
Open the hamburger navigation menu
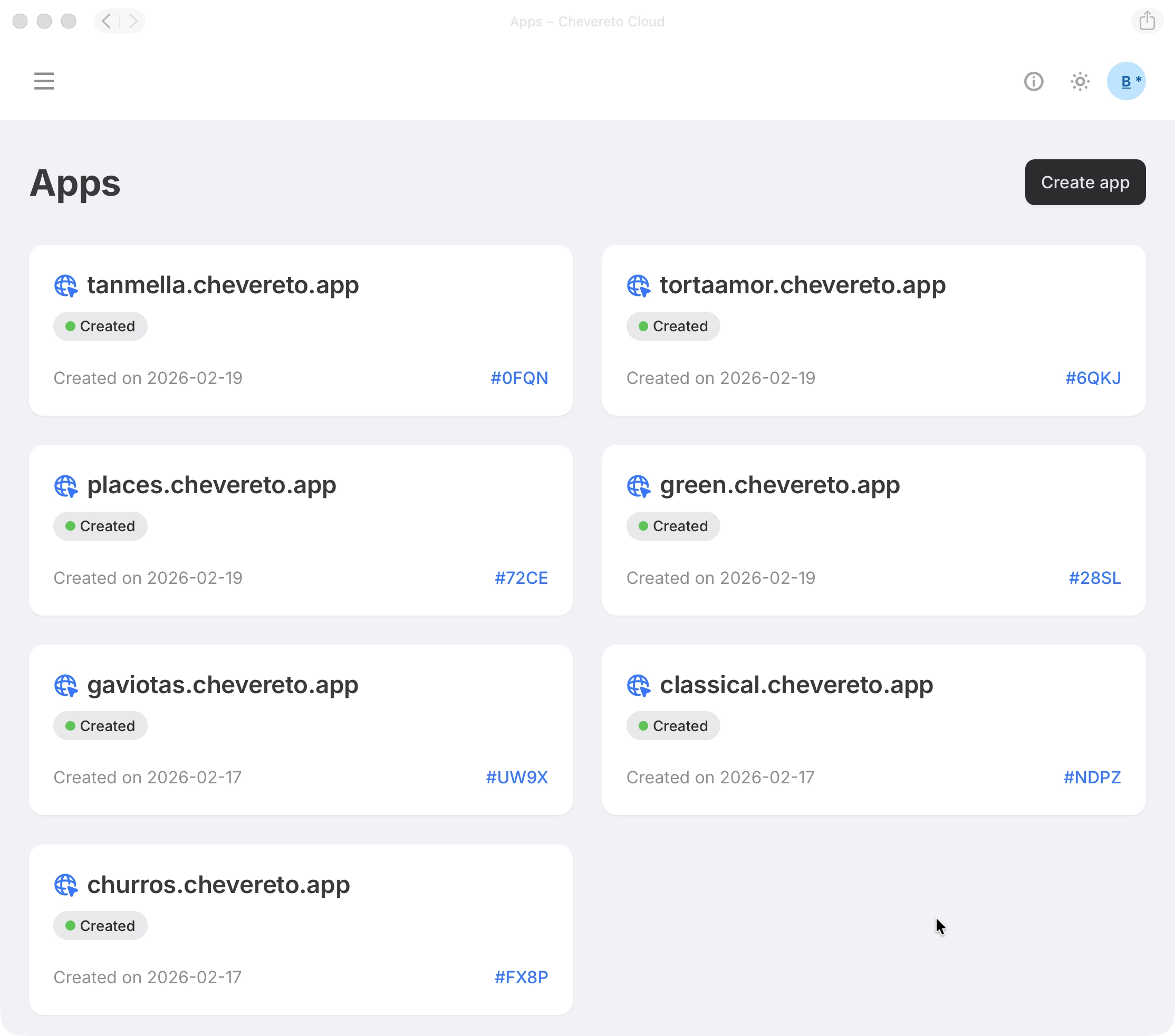(x=44, y=81)
